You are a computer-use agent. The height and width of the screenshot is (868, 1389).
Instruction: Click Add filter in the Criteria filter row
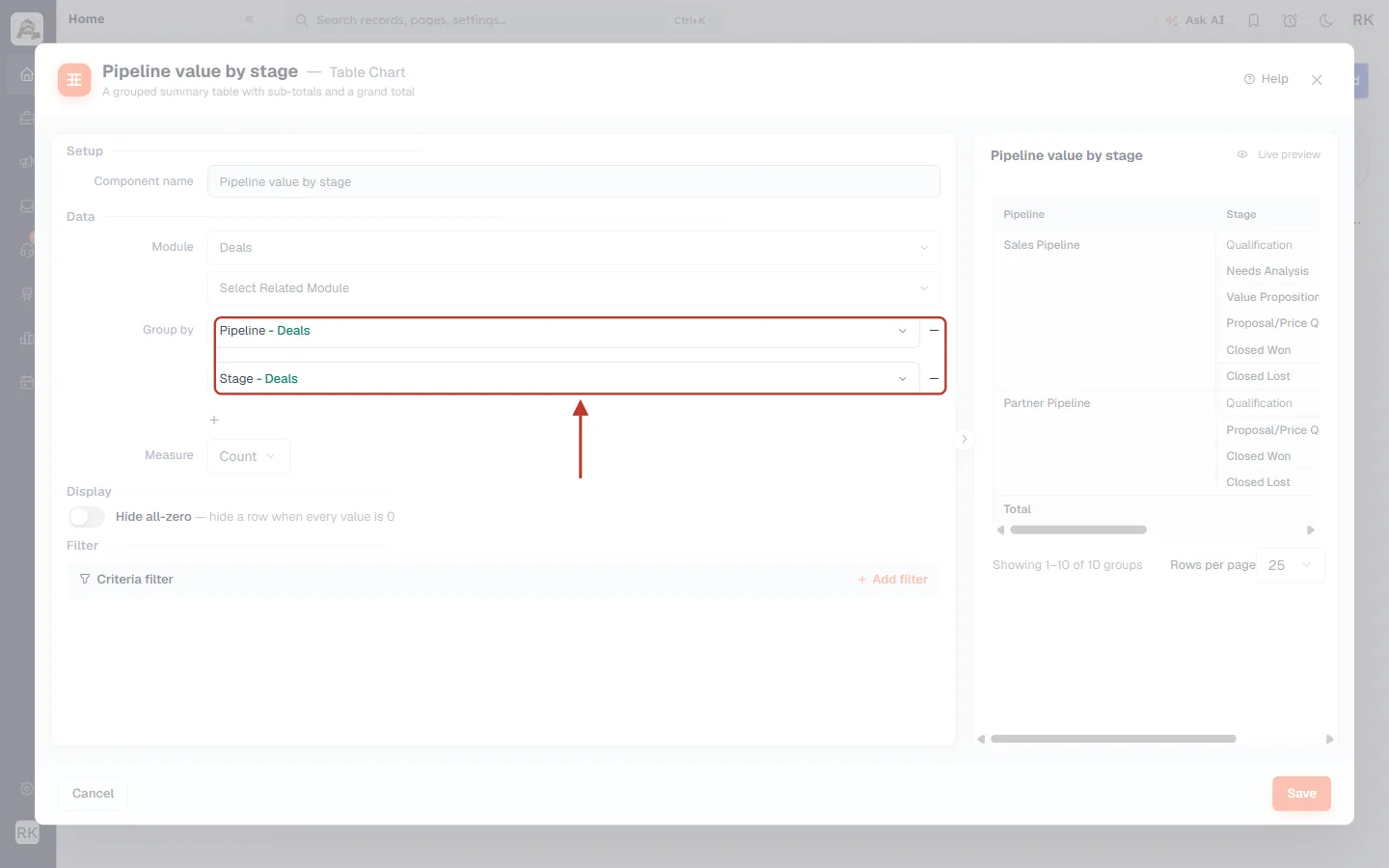click(892, 580)
